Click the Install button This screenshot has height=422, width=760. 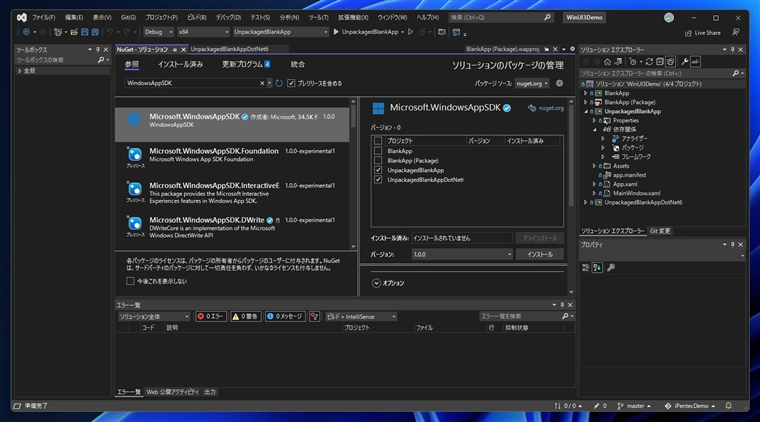pos(540,254)
